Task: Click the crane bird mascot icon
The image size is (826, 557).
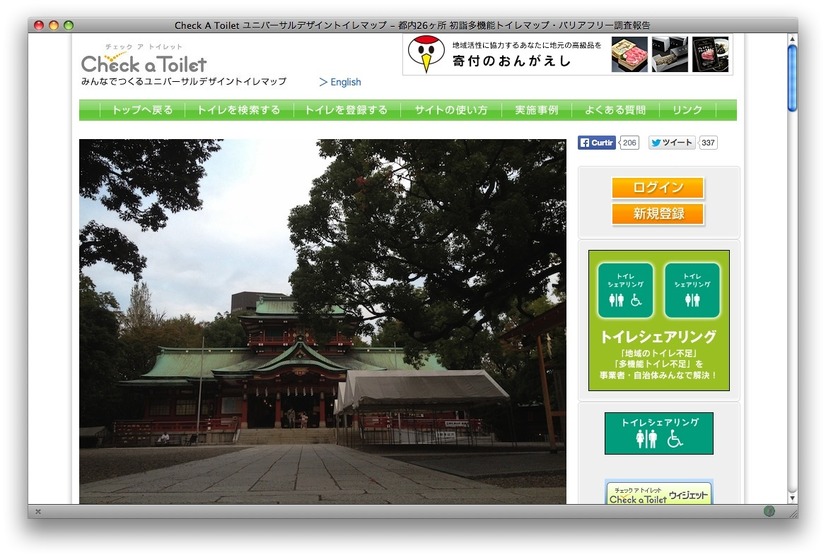Action: click(x=426, y=54)
